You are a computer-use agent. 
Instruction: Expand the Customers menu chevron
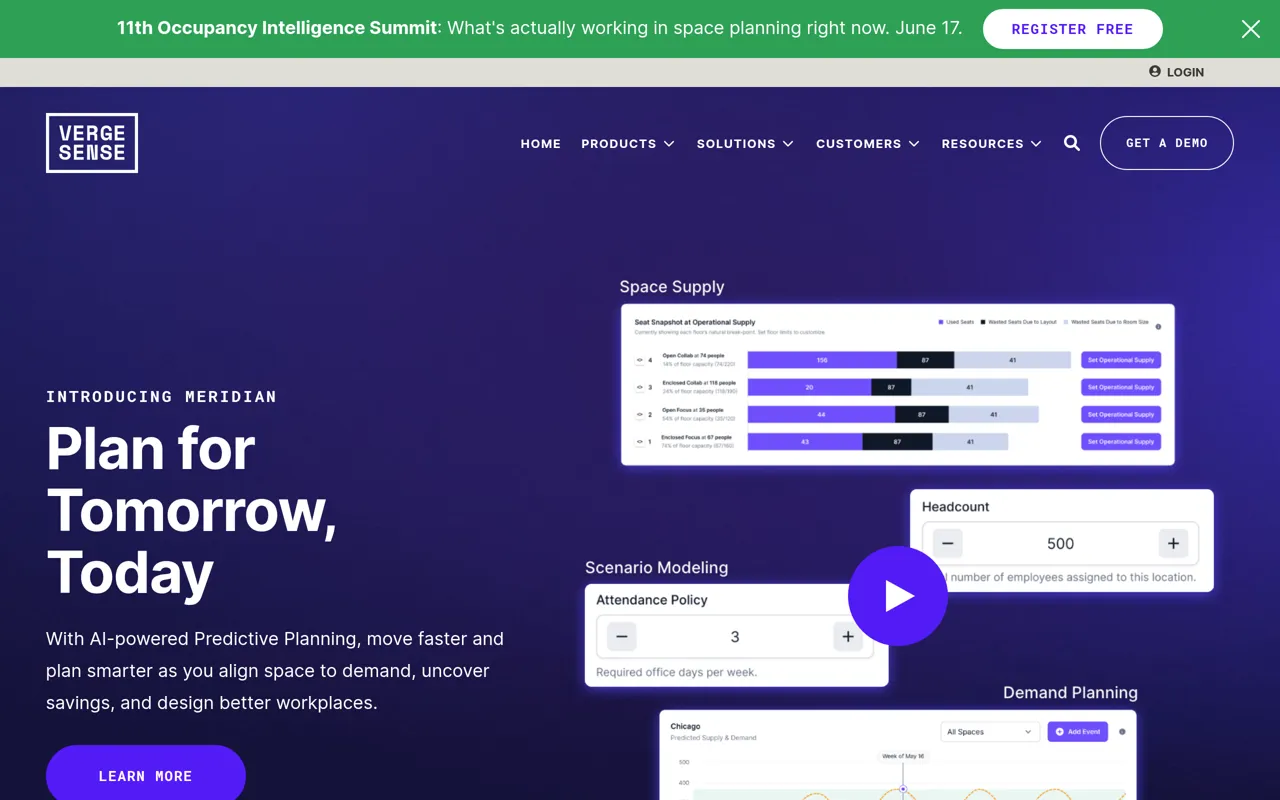[914, 144]
